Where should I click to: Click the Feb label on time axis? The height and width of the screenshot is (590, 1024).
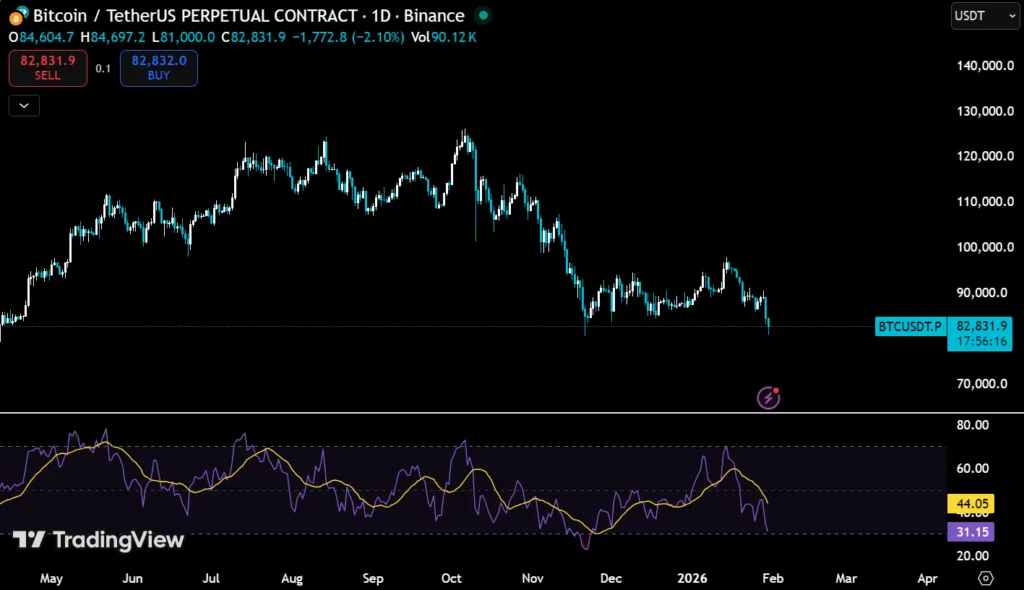tap(772, 578)
